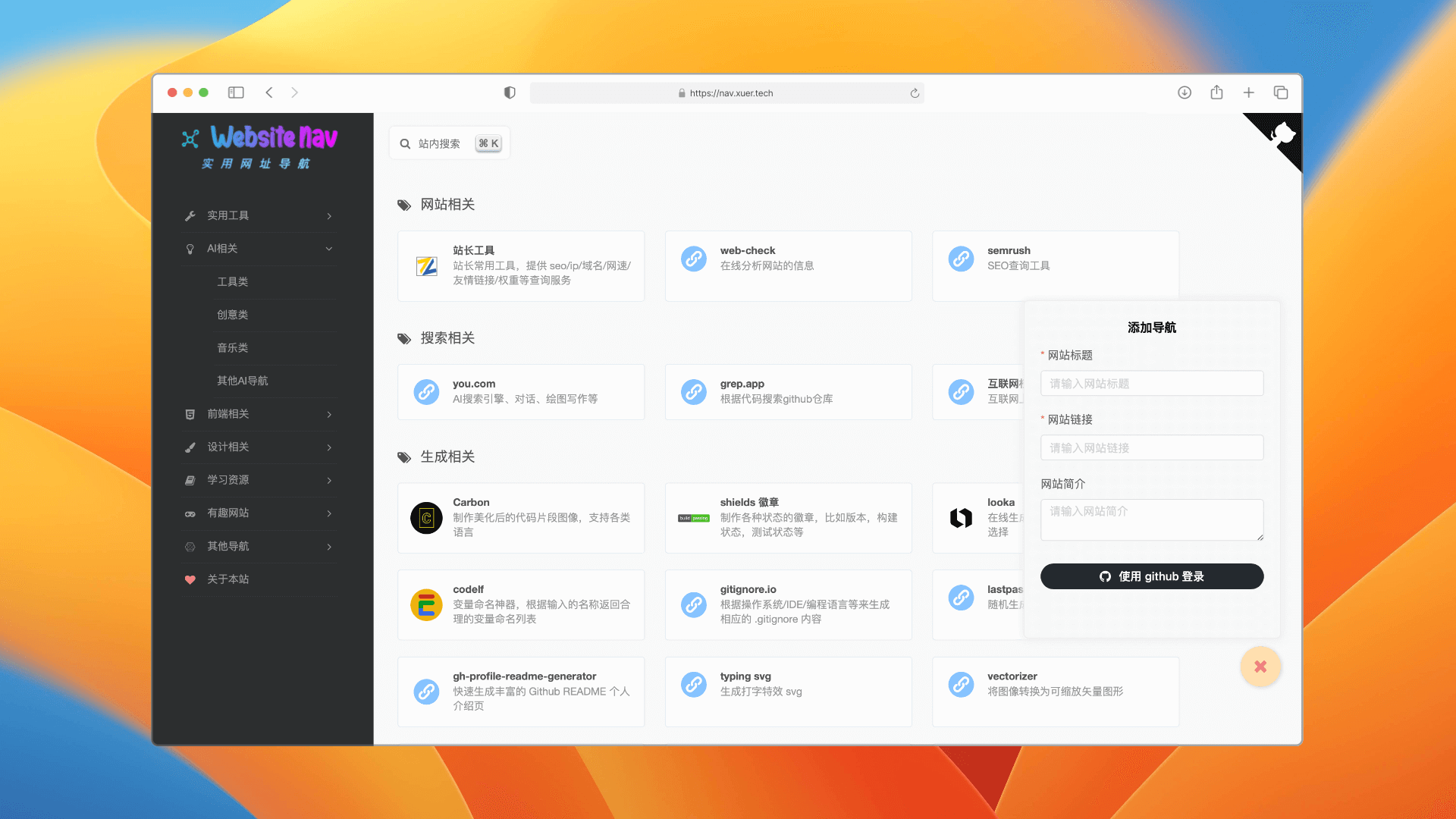Image resolution: width=1456 pixels, height=819 pixels.
Task: Click the gitignore.io card title
Action: [748, 589]
